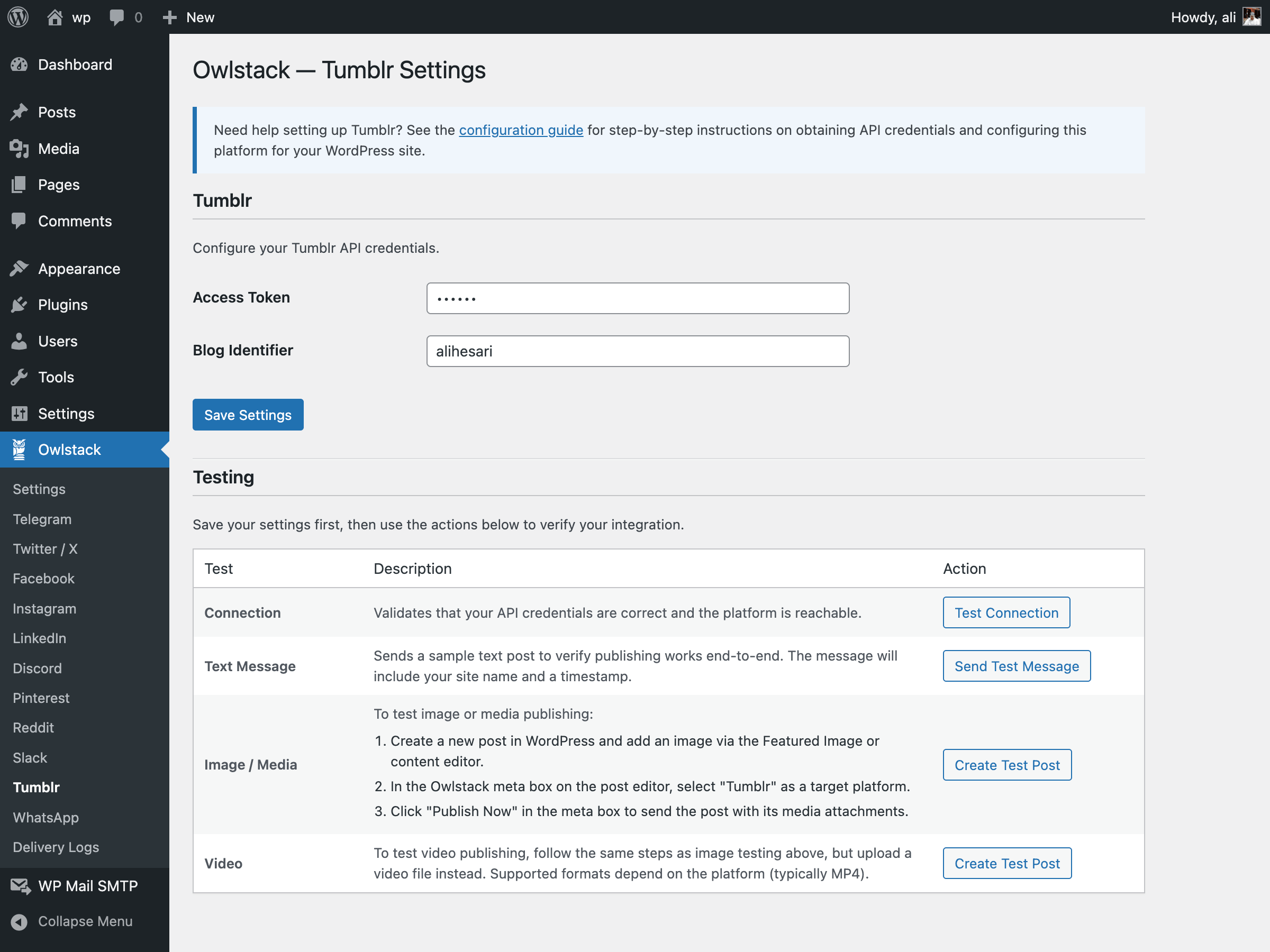Click the Save Settings button
This screenshot has width=1270, height=952.
click(x=248, y=414)
